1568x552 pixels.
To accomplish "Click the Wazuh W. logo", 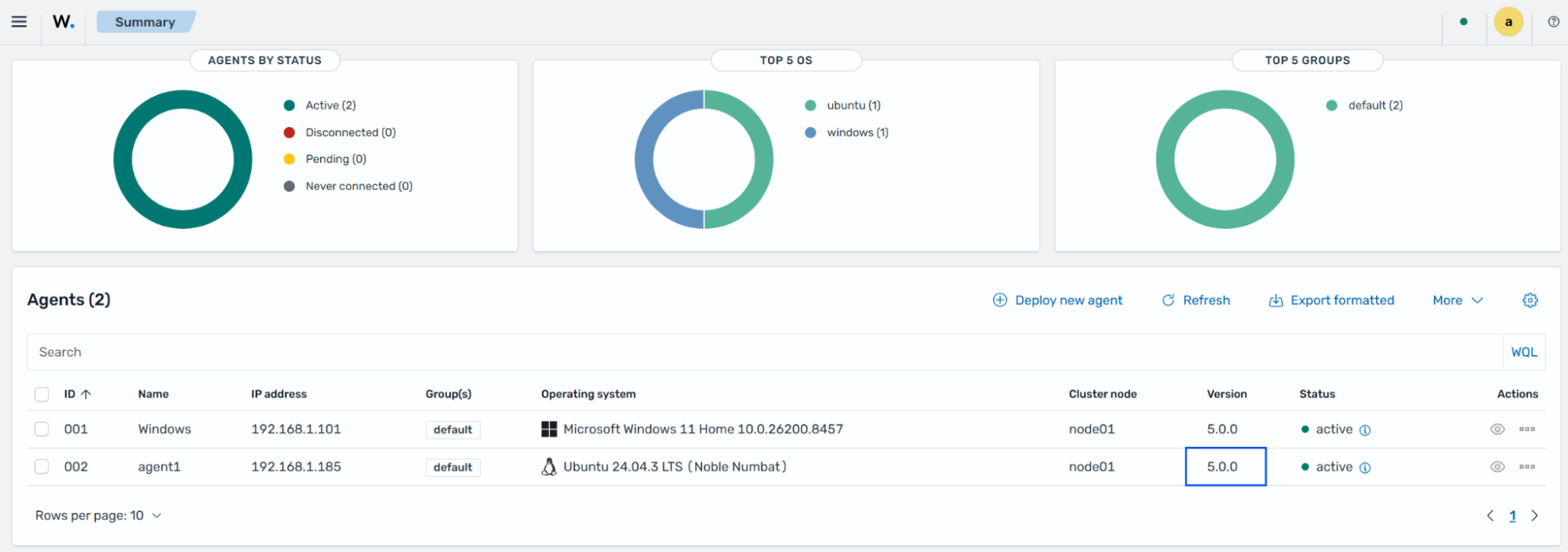I will (64, 22).
